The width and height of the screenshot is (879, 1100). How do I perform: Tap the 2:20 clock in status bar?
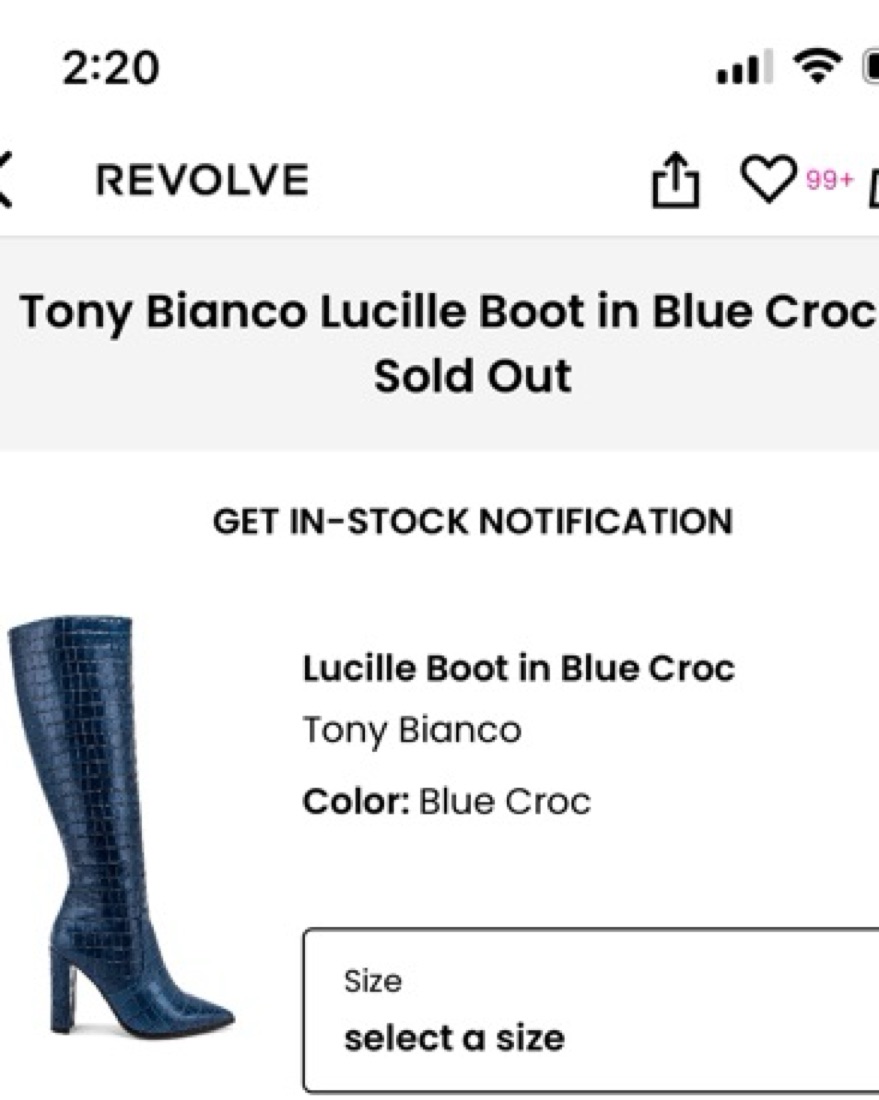click(x=110, y=67)
